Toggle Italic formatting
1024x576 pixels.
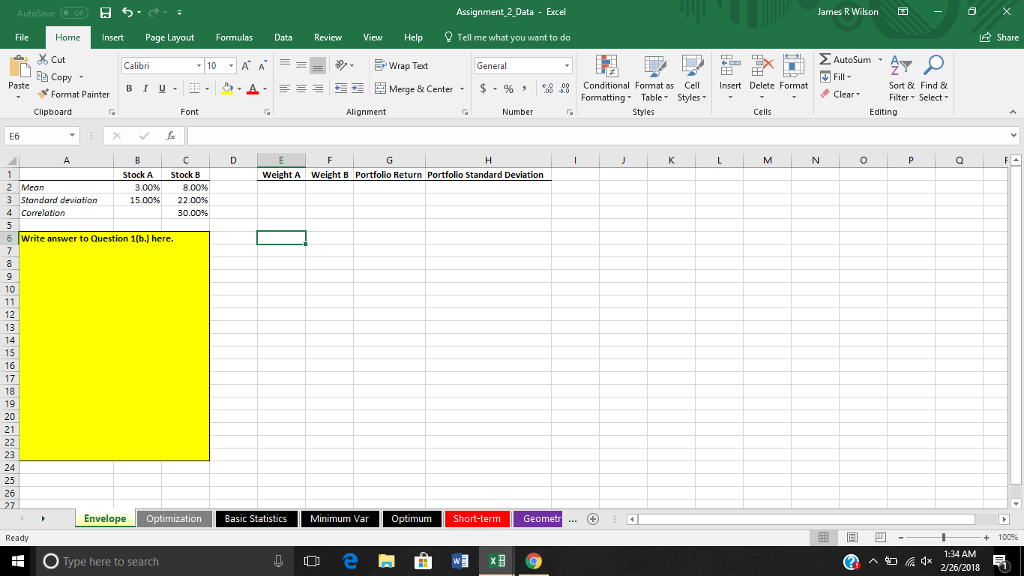(x=145, y=89)
